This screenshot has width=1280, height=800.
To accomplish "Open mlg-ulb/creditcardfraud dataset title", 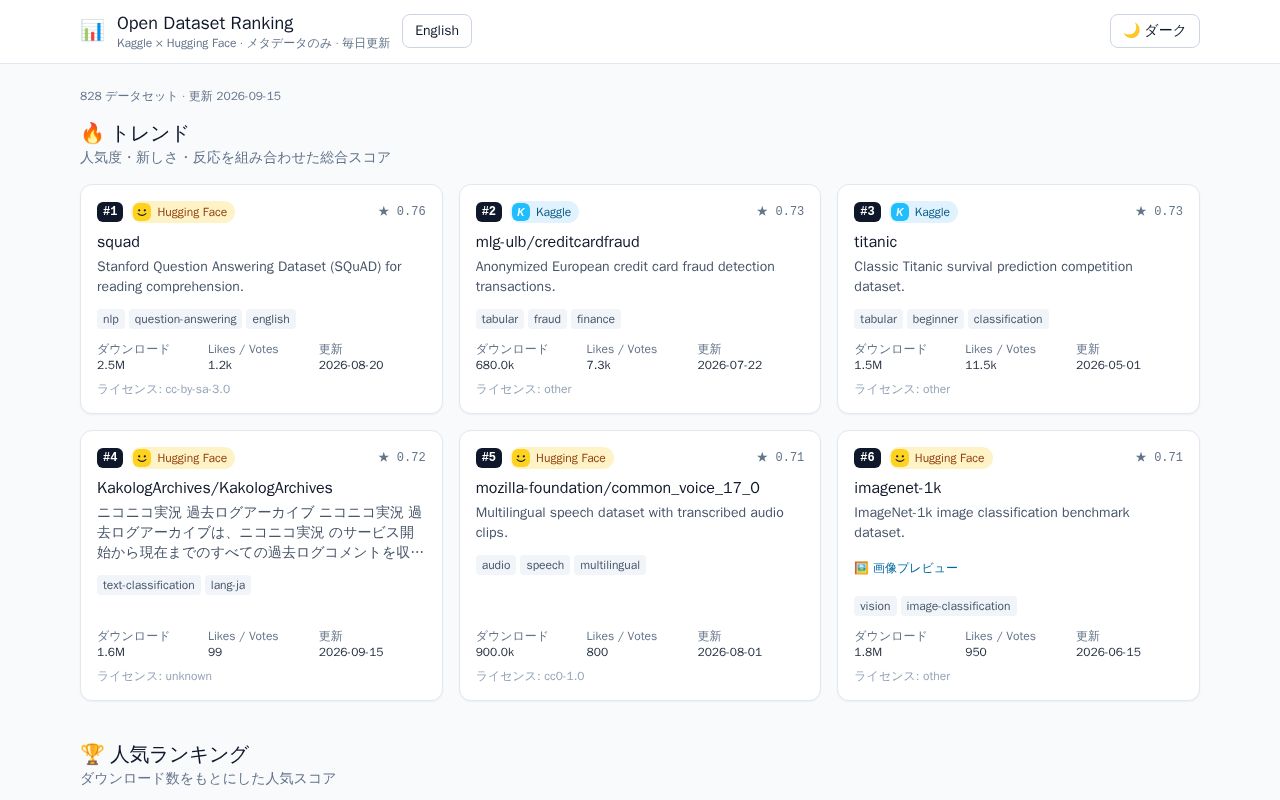I will click(557, 242).
